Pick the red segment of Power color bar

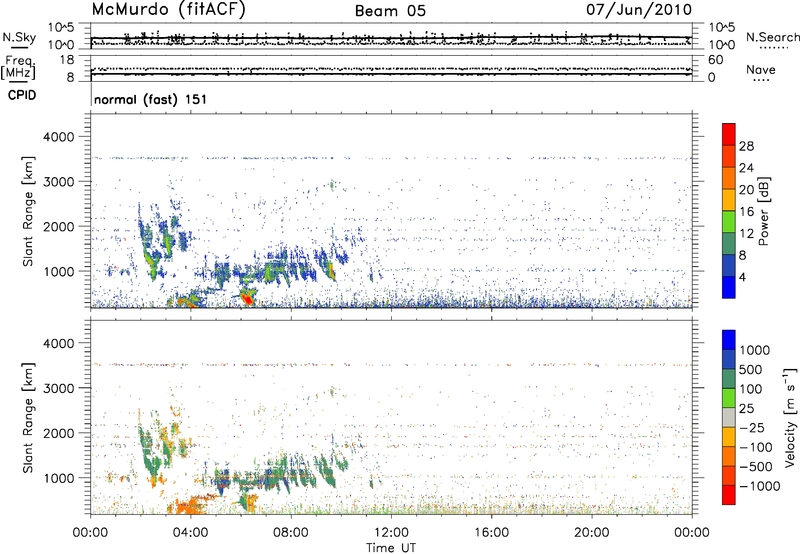pos(729,135)
